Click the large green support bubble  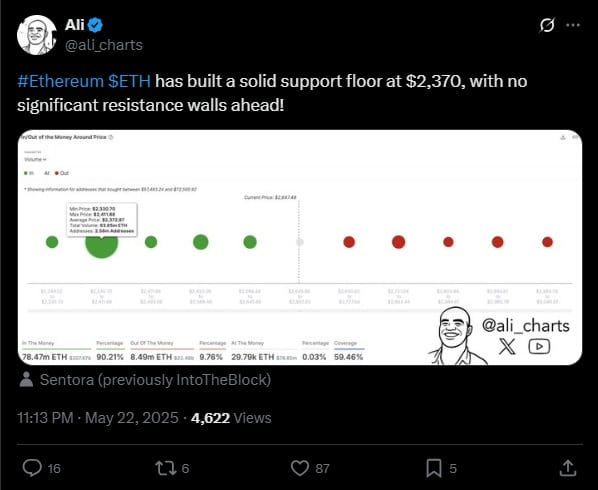coord(101,242)
